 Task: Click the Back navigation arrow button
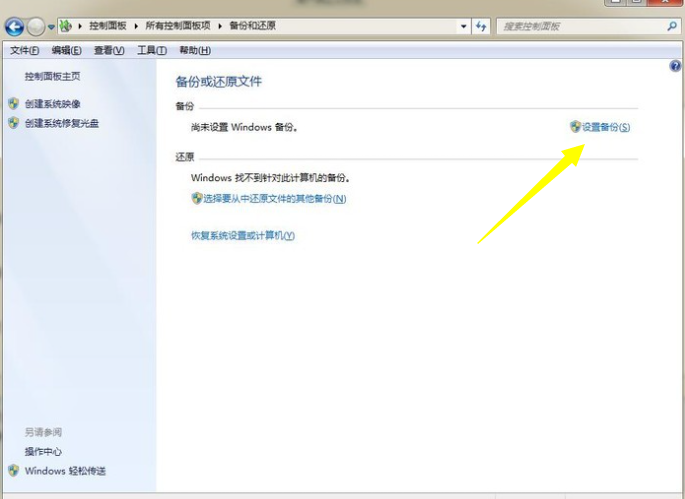click(14, 27)
